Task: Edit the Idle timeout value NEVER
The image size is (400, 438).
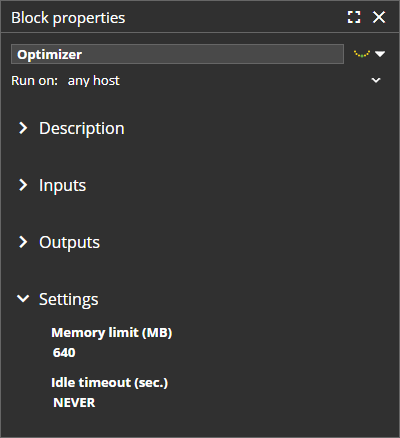Action: click(74, 403)
